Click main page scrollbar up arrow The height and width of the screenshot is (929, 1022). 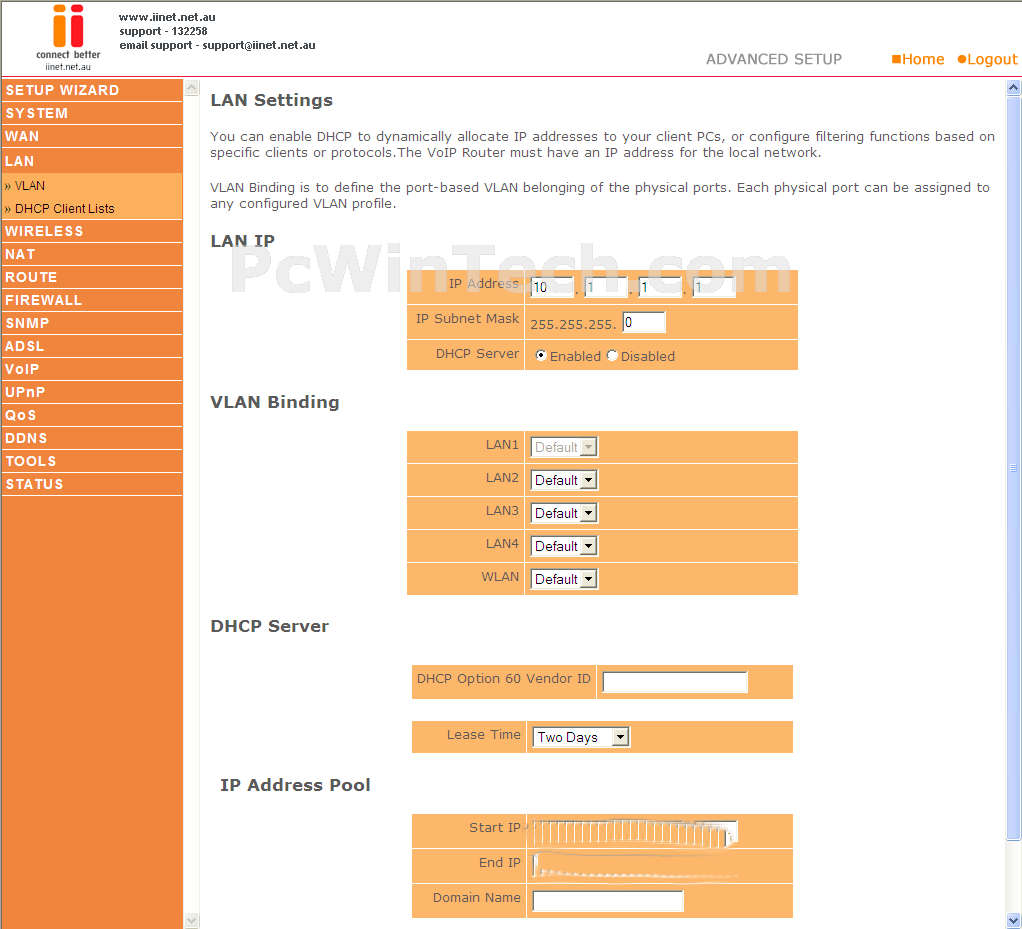coord(1014,87)
